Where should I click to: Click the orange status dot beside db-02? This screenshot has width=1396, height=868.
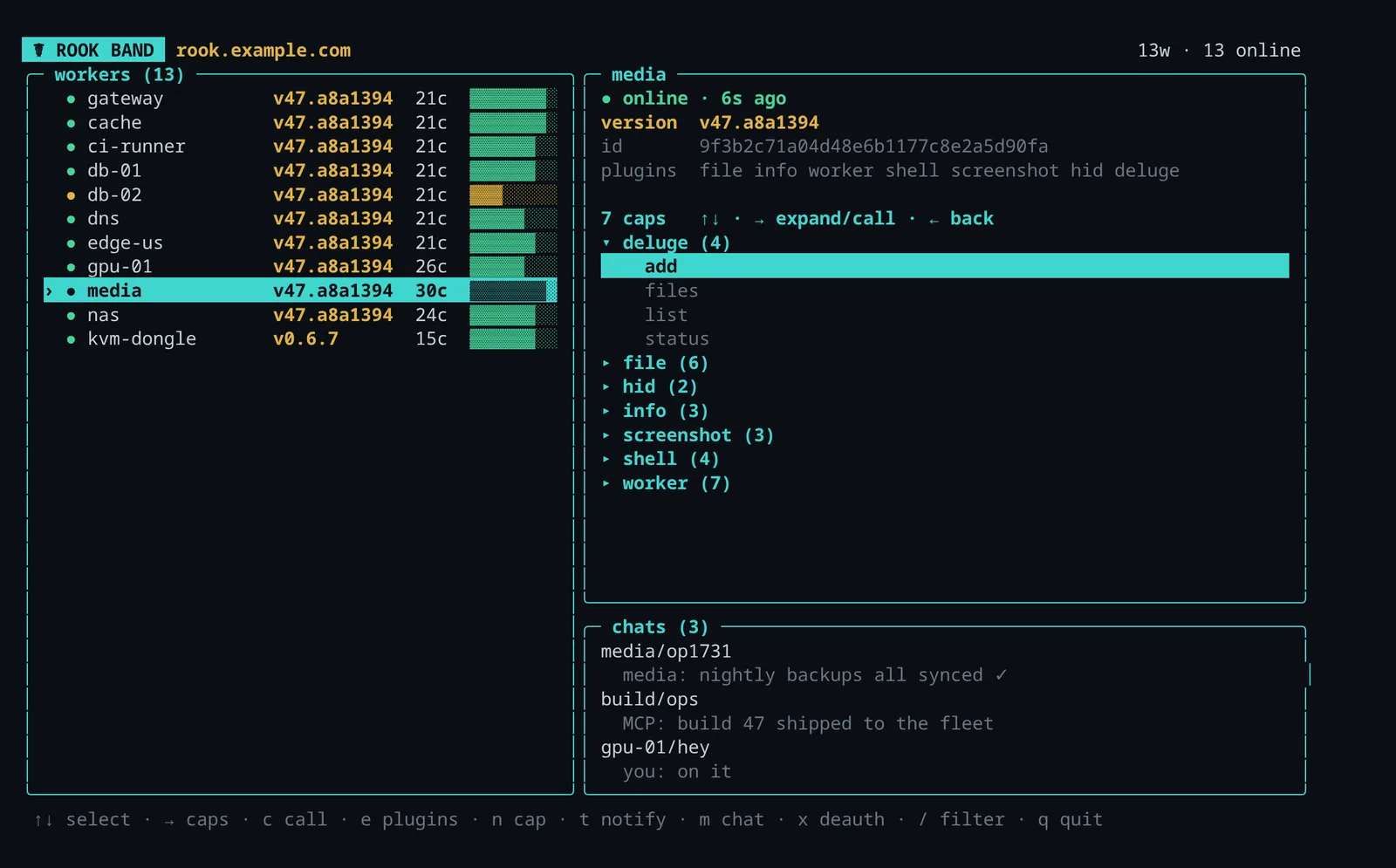click(71, 195)
